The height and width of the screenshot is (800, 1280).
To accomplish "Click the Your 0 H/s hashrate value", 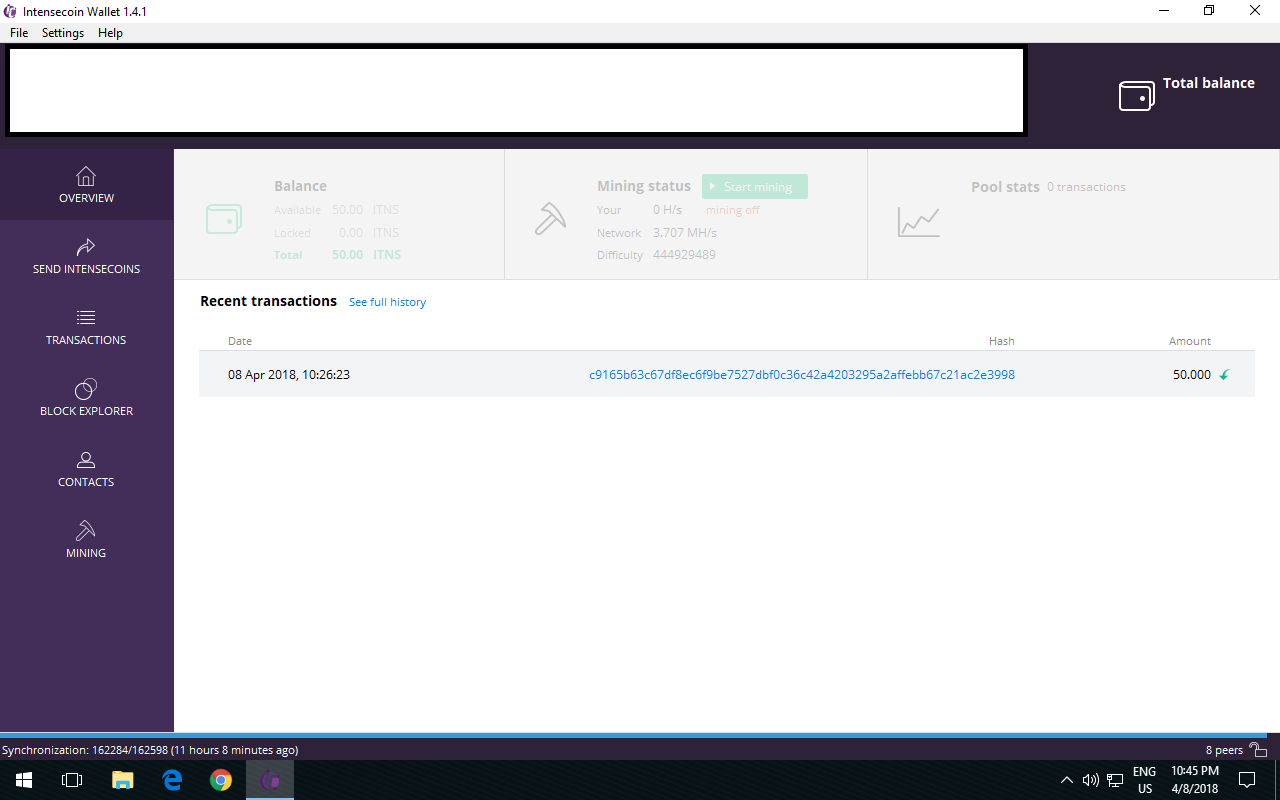I will click(x=668, y=210).
